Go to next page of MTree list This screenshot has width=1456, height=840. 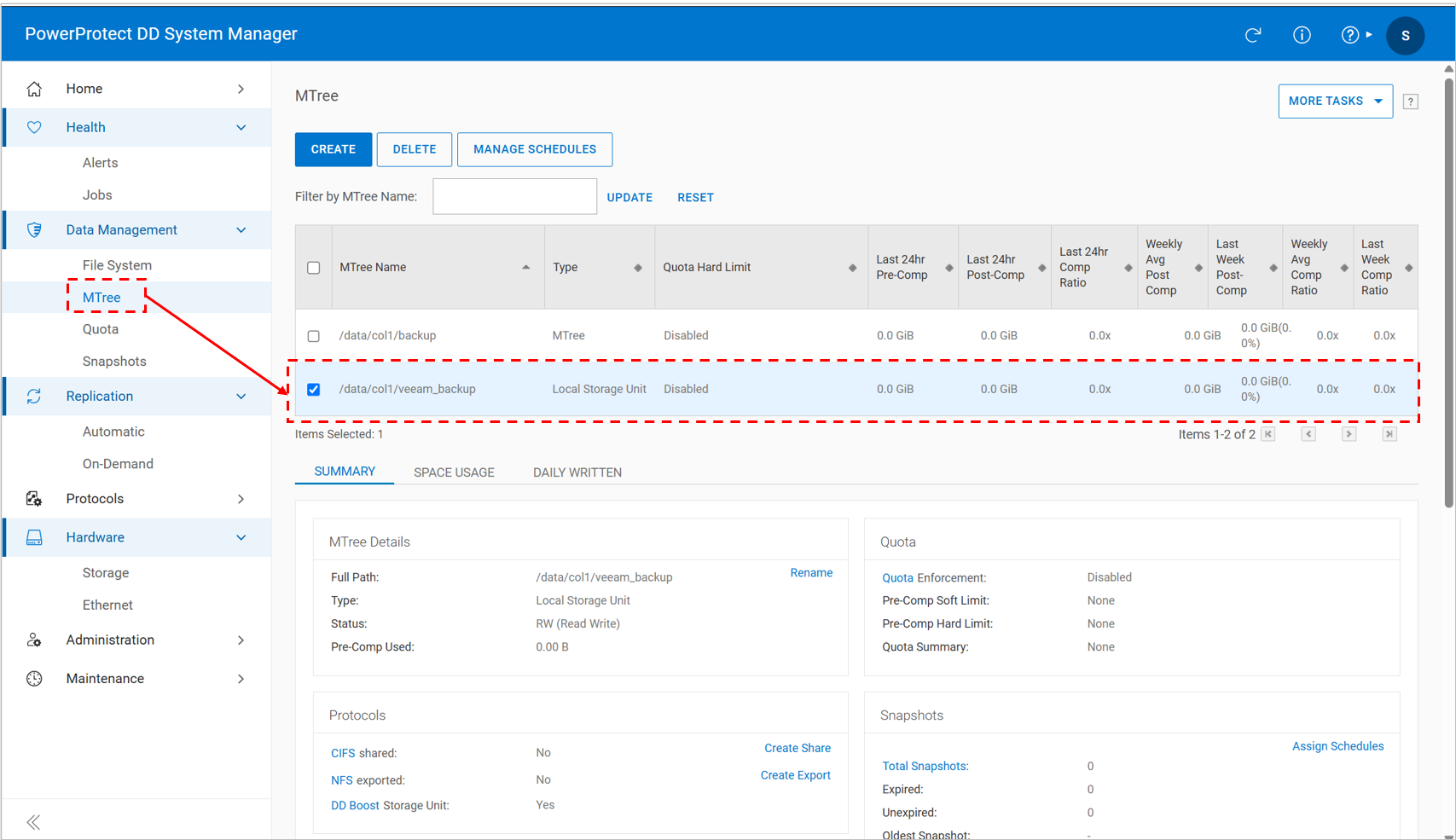[x=1349, y=434]
